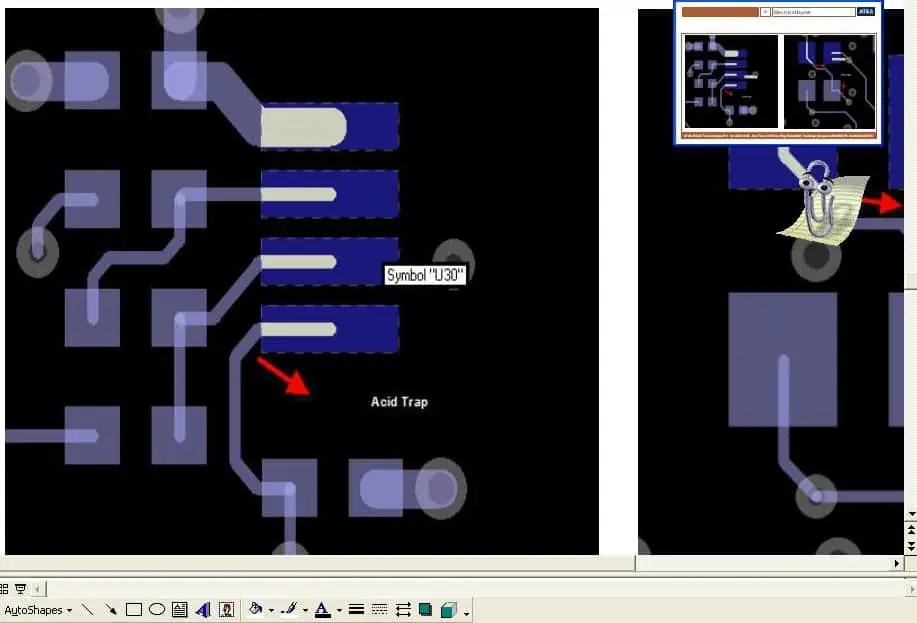
Task: Open the Fill Color dropdown arrow
Action: pos(270,610)
